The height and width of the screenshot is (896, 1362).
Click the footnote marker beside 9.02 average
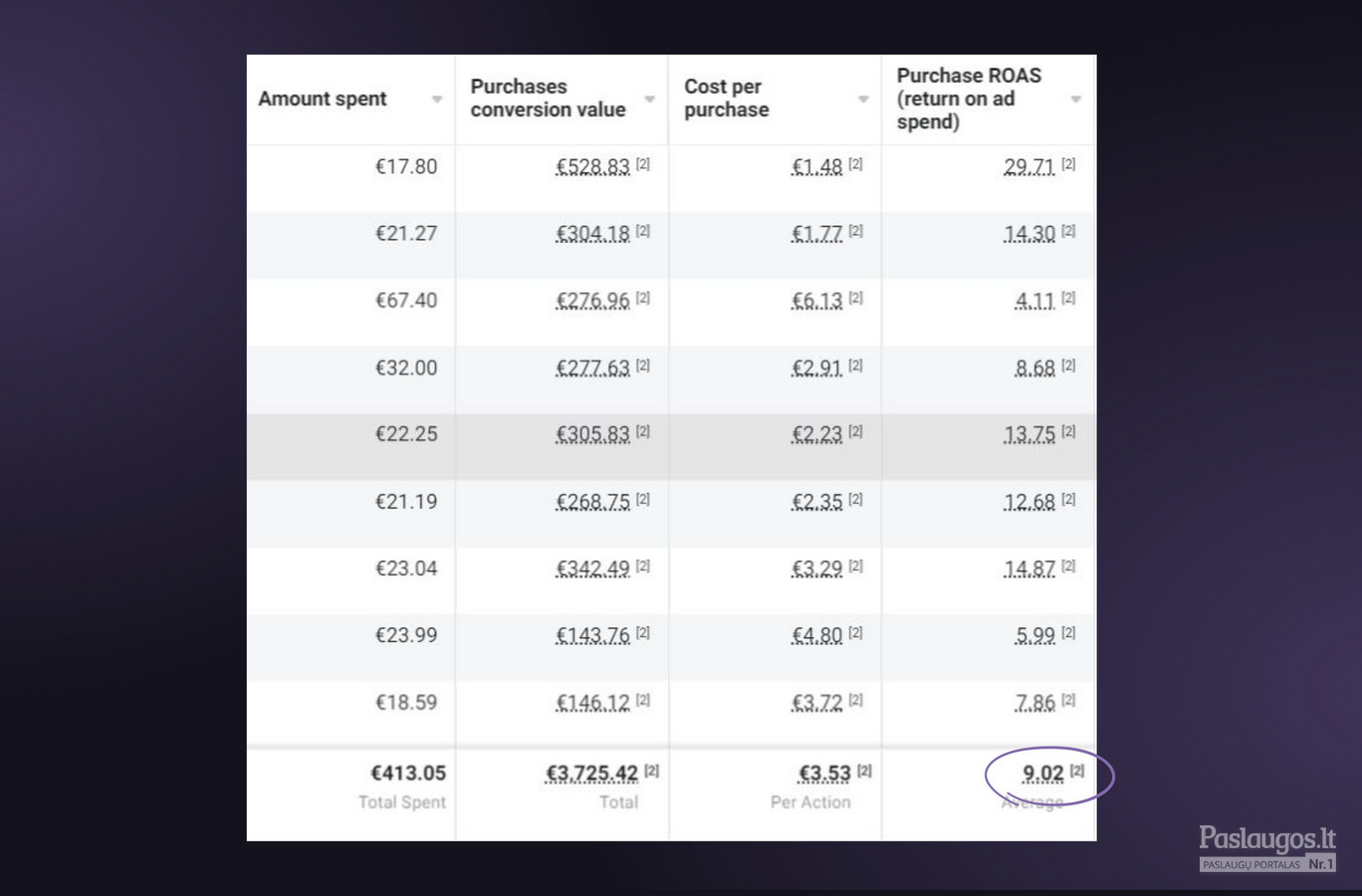pos(1077,771)
